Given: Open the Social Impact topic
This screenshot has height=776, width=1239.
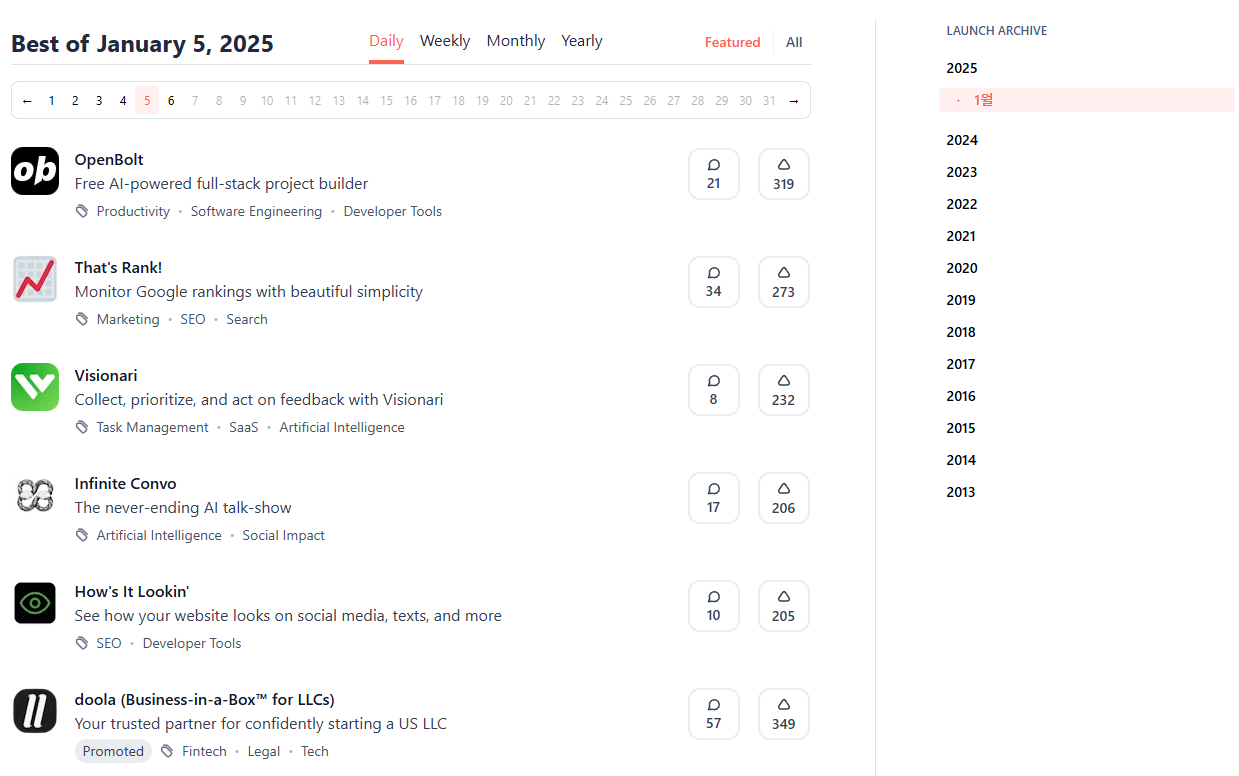Looking at the screenshot, I should pos(284,535).
